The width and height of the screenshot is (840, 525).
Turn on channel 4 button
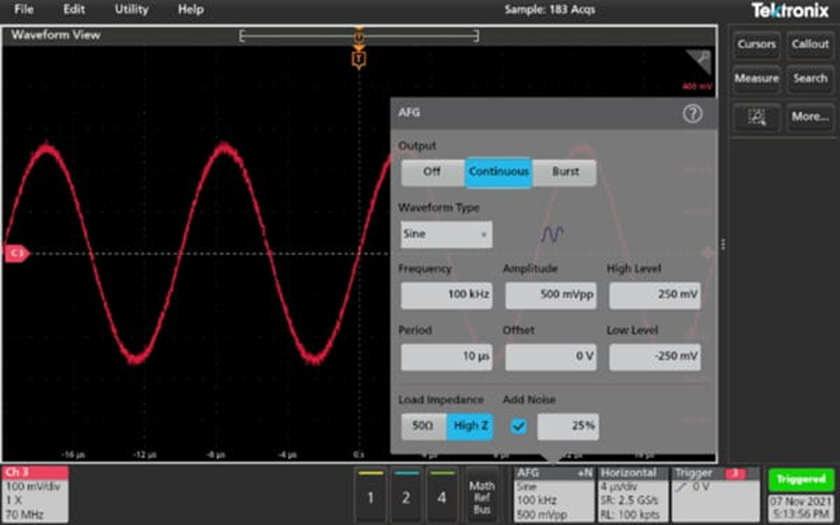click(x=442, y=494)
